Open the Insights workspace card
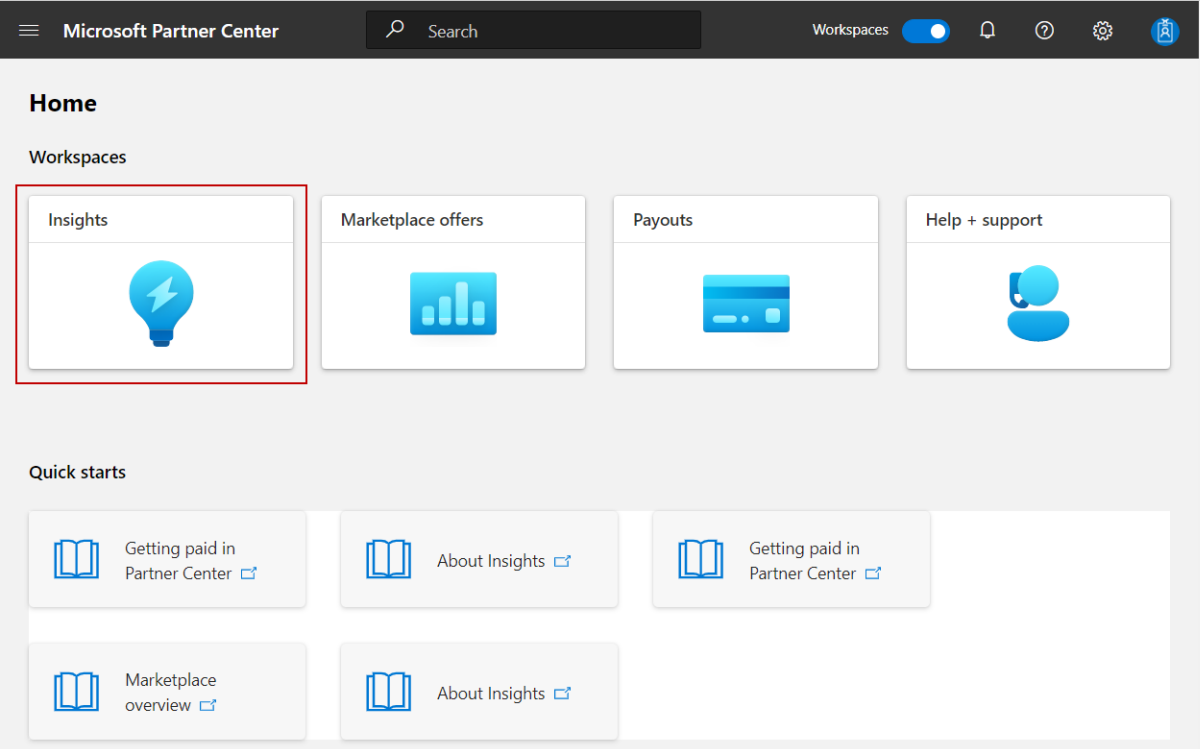 coord(160,283)
